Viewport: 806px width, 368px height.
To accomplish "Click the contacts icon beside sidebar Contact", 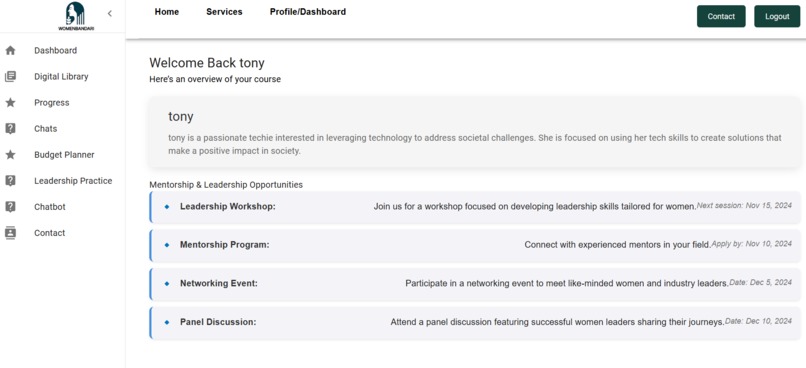I will (10, 233).
